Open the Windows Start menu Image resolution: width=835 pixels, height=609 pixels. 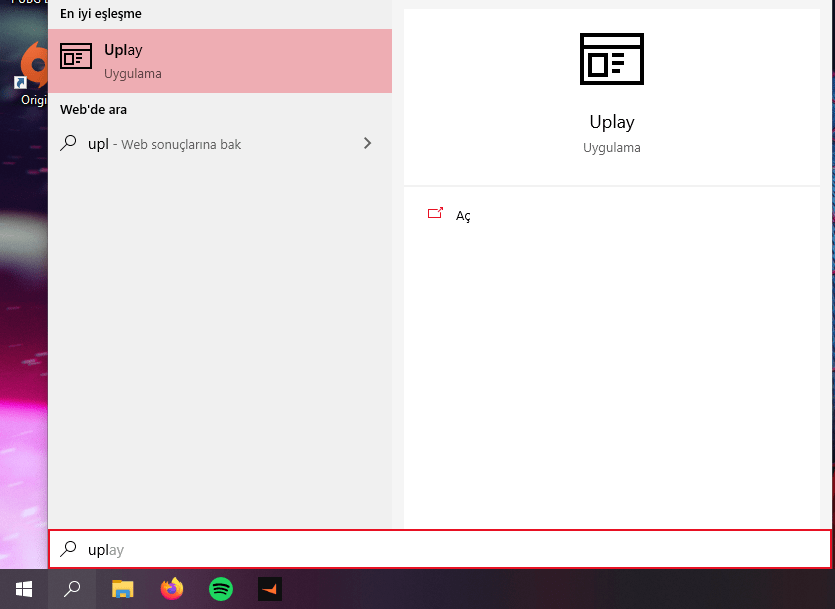(24, 589)
